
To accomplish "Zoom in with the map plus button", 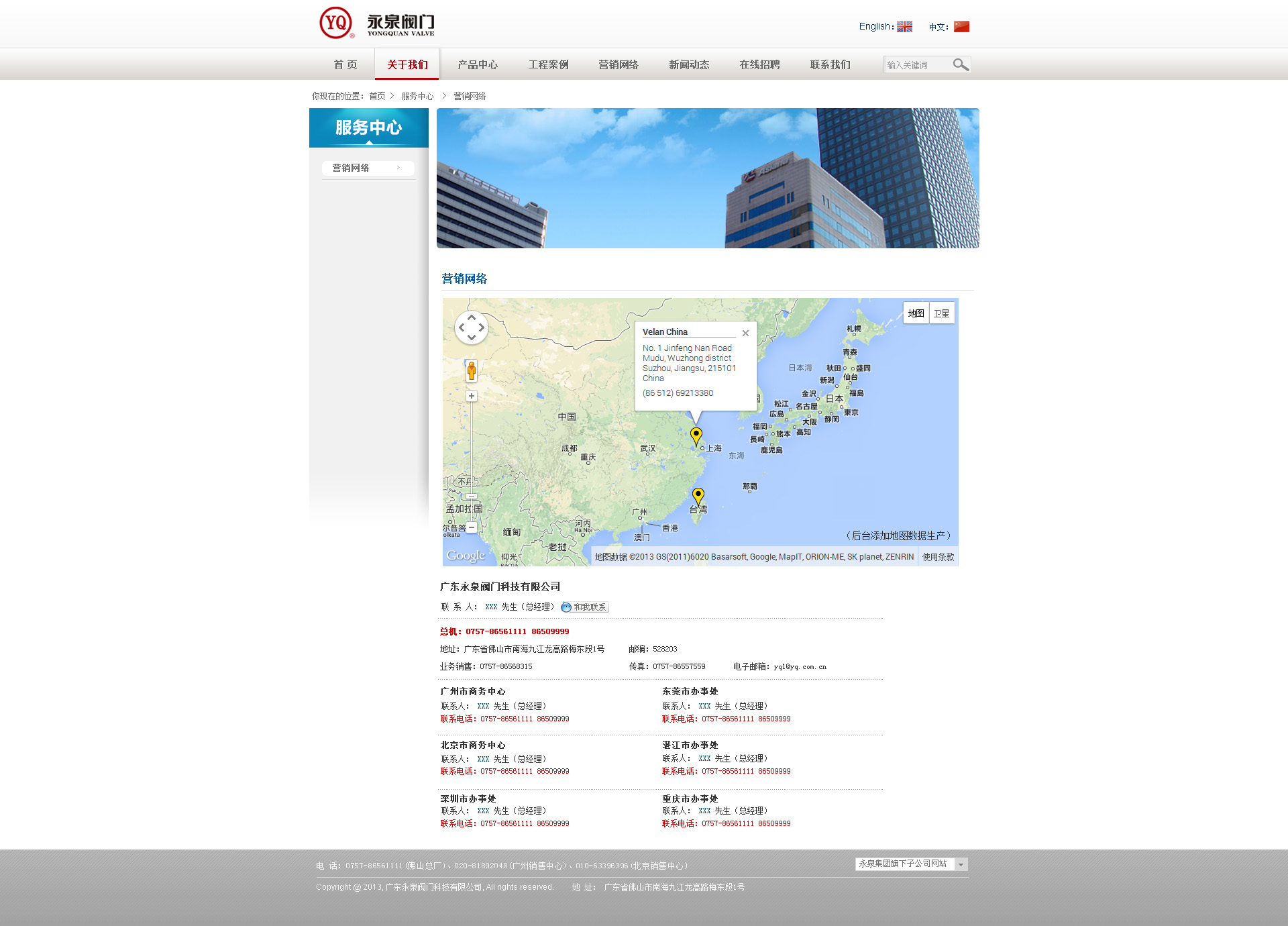I will click(x=472, y=396).
